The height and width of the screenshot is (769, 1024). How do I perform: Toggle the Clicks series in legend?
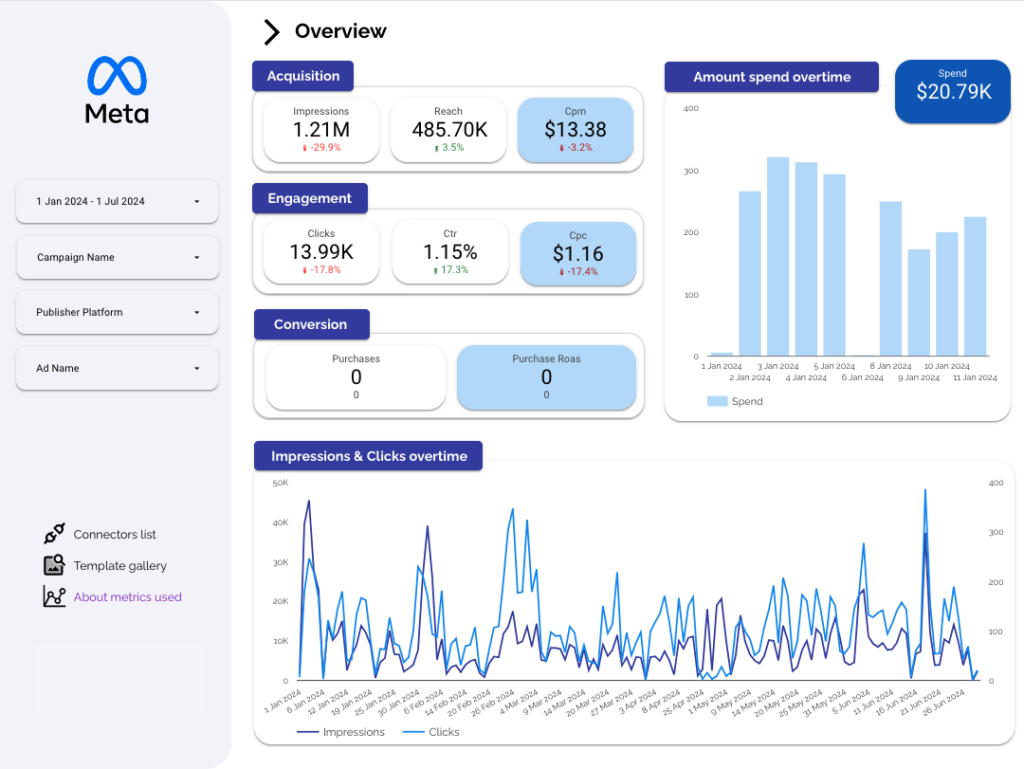pyautogui.click(x=430, y=732)
